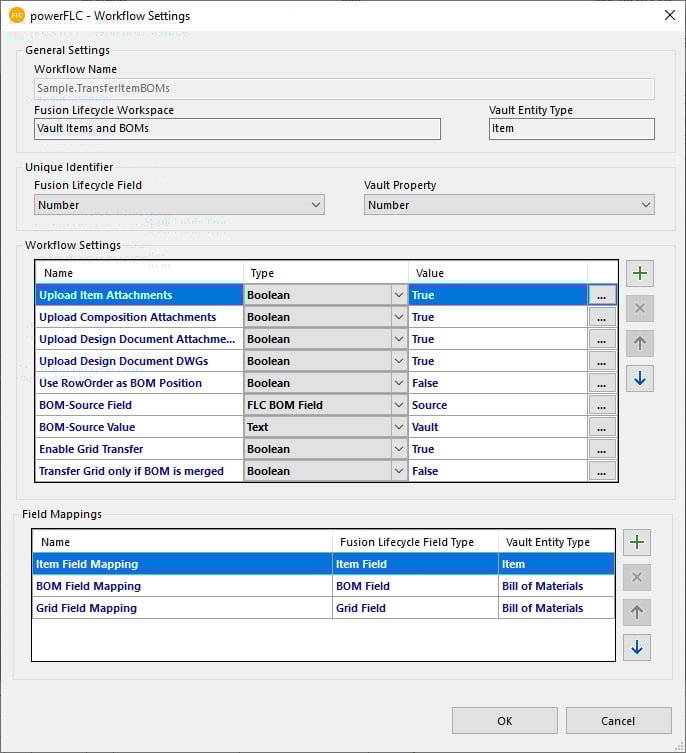Image resolution: width=686 pixels, height=753 pixels.
Task: Open type dropdown for Use RowOrder as BOM Position
Action: [399, 383]
